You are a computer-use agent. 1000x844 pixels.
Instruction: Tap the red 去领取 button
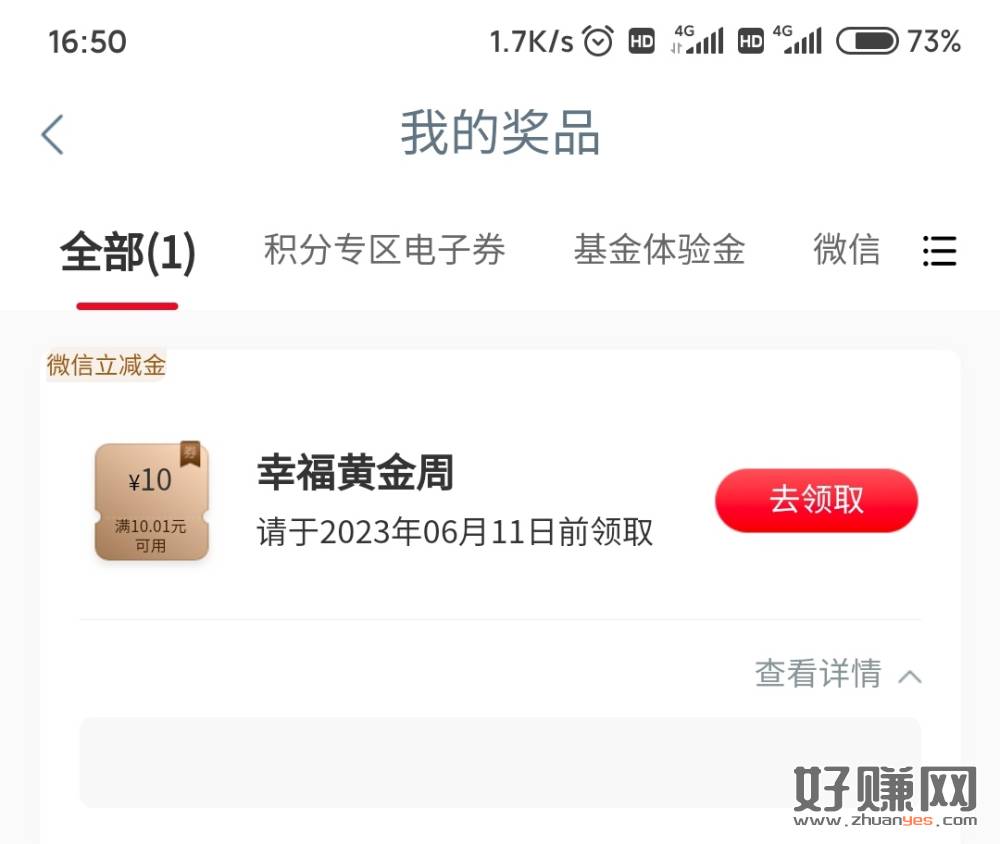click(816, 500)
